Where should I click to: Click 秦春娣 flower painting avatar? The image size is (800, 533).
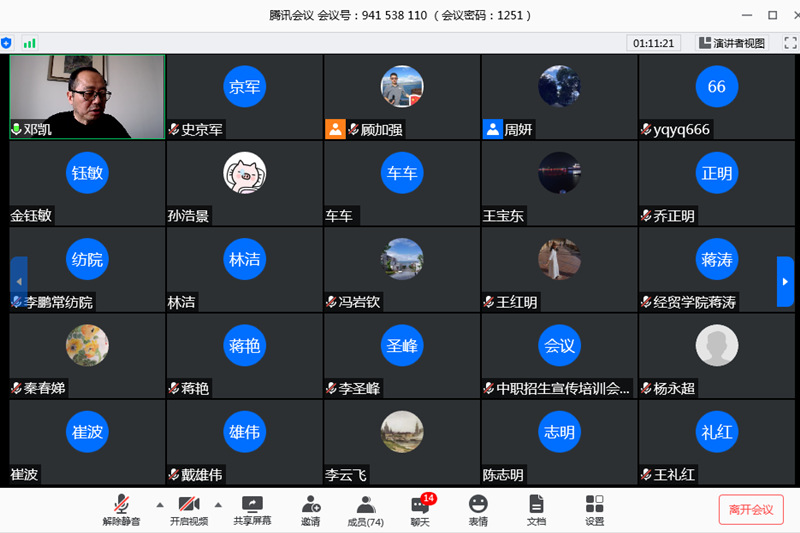[87, 345]
